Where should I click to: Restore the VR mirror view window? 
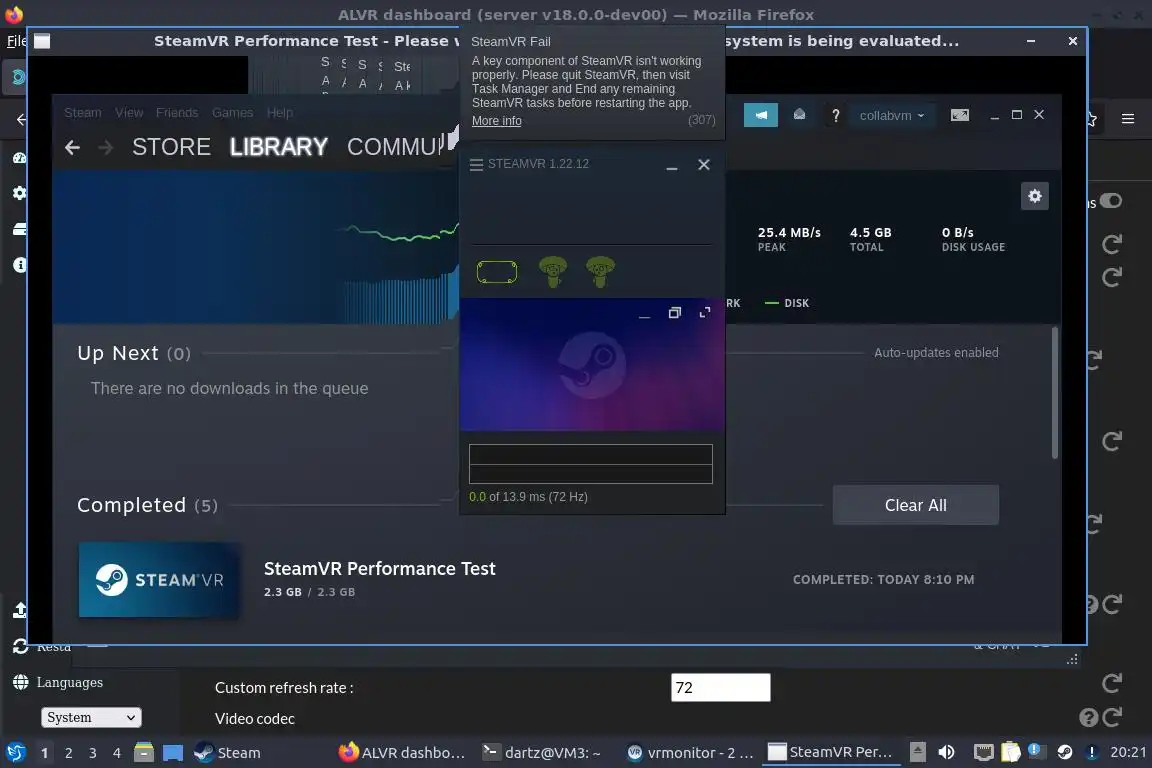pyautogui.click(x=674, y=313)
